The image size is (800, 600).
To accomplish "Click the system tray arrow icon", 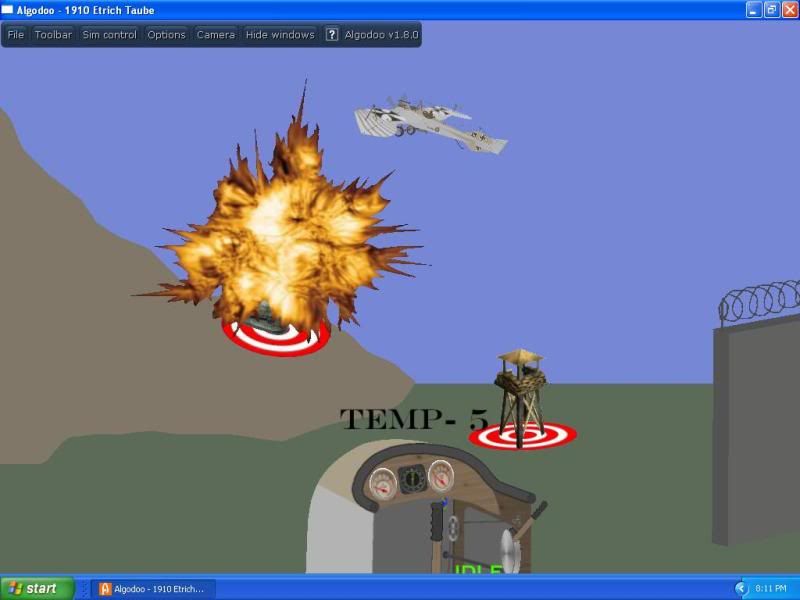I will click(x=742, y=588).
